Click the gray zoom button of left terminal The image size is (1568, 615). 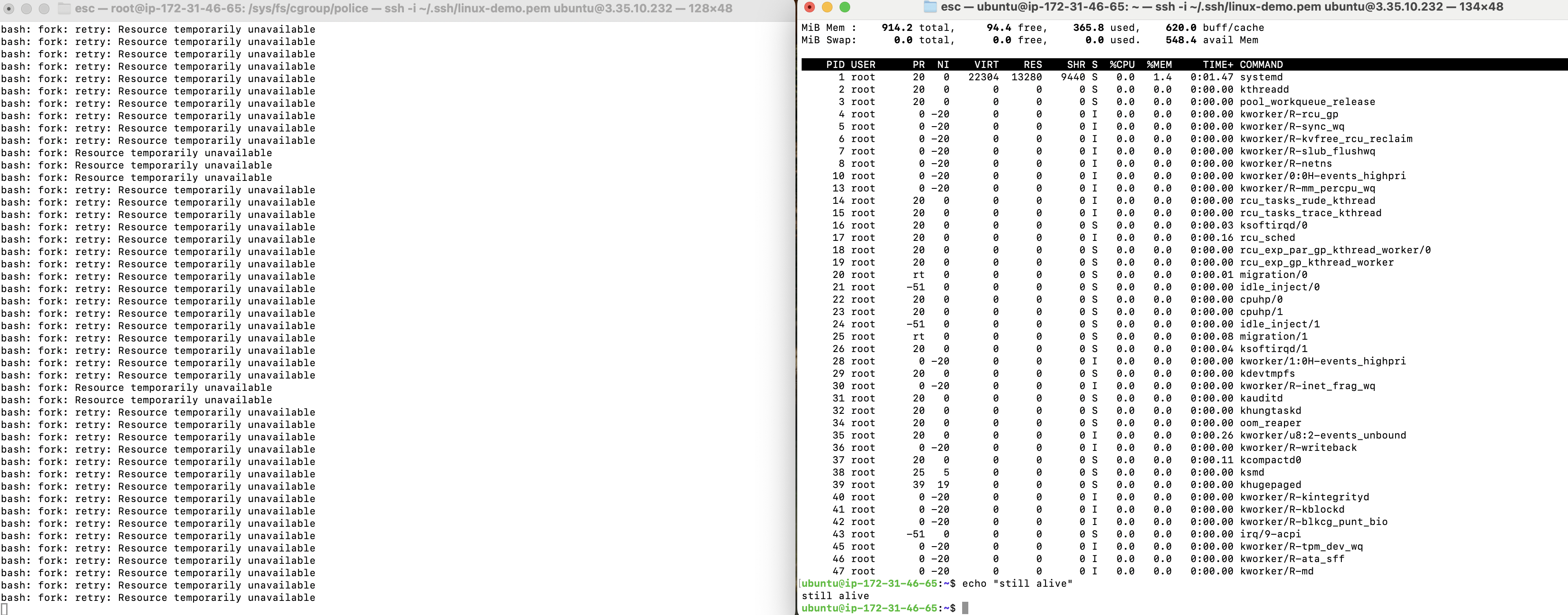[44, 8]
